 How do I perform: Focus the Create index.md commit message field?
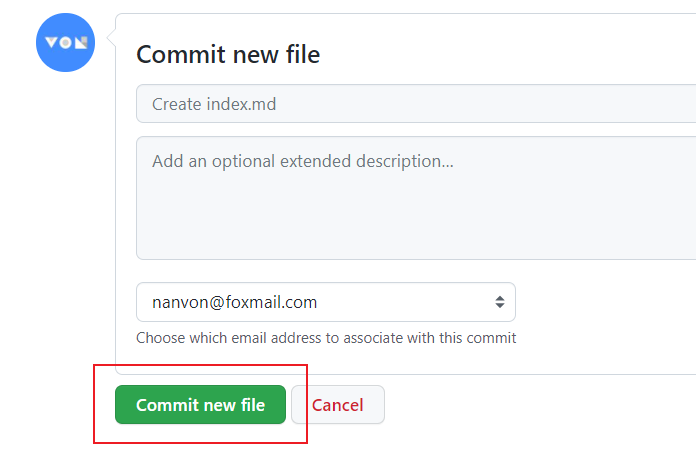[x=416, y=103]
